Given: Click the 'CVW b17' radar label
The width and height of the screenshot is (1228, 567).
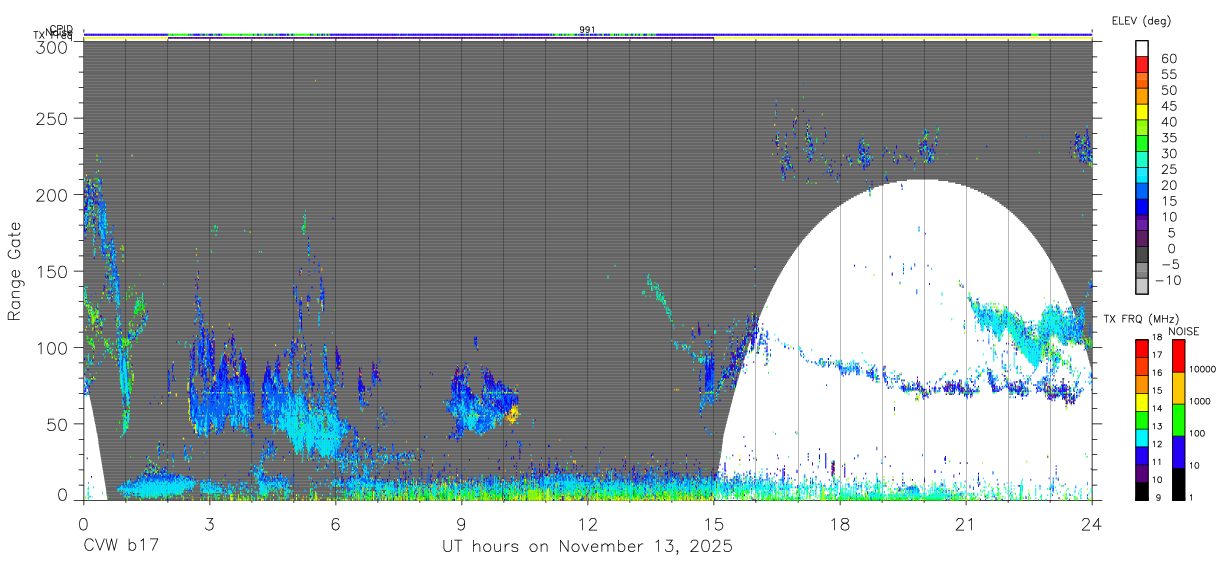Looking at the screenshot, I should tap(121, 547).
